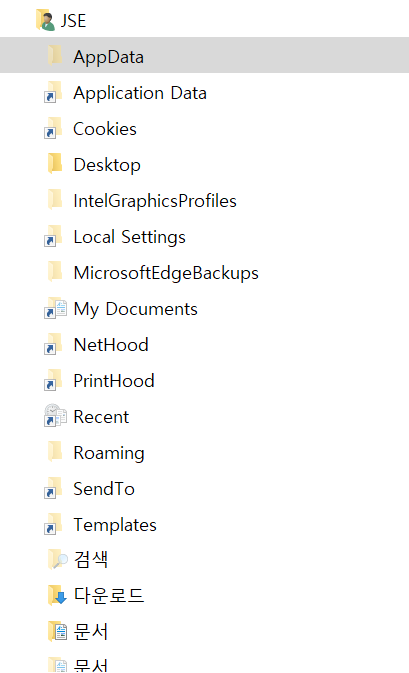Screen dimensions: 409x673
Task: Click the 검색 search folder icon
Action: point(58,559)
